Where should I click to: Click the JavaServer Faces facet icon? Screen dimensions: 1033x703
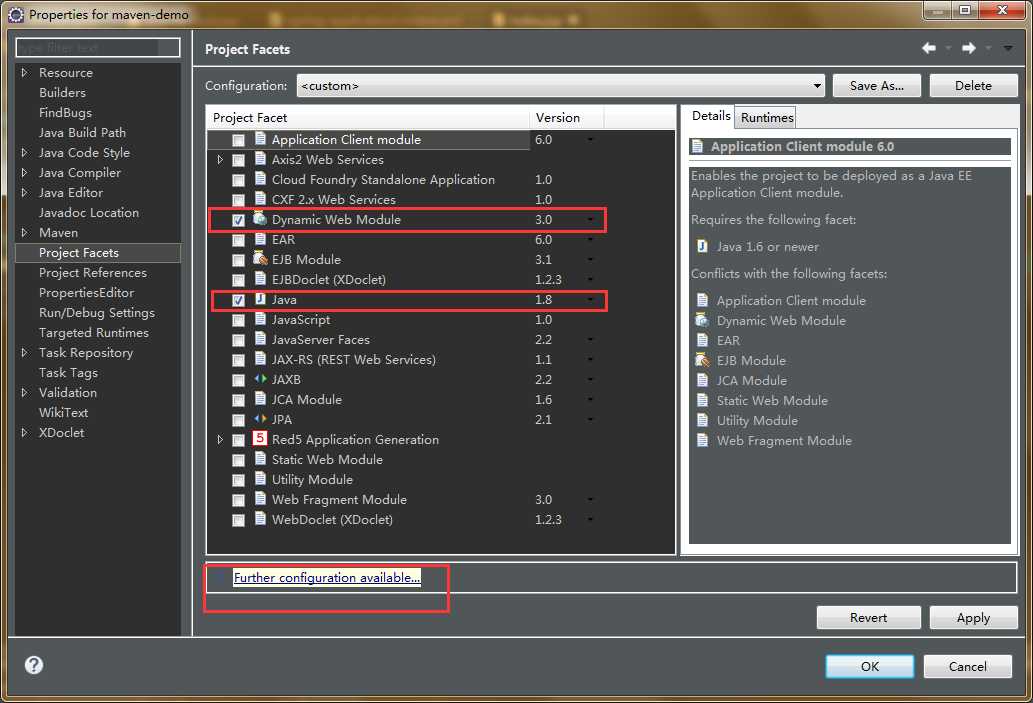tap(260, 339)
